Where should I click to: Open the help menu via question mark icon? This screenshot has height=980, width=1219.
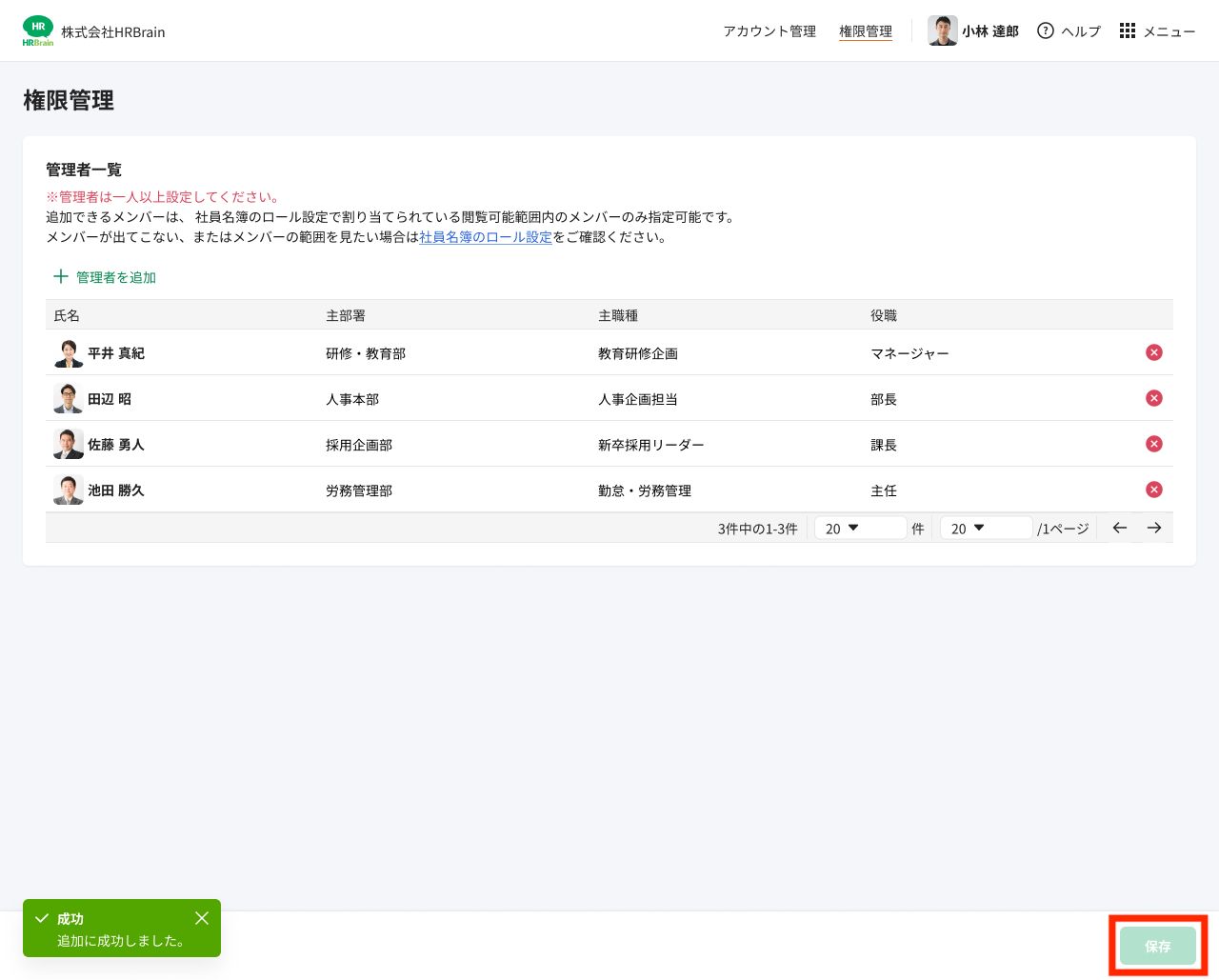click(x=1045, y=30)
